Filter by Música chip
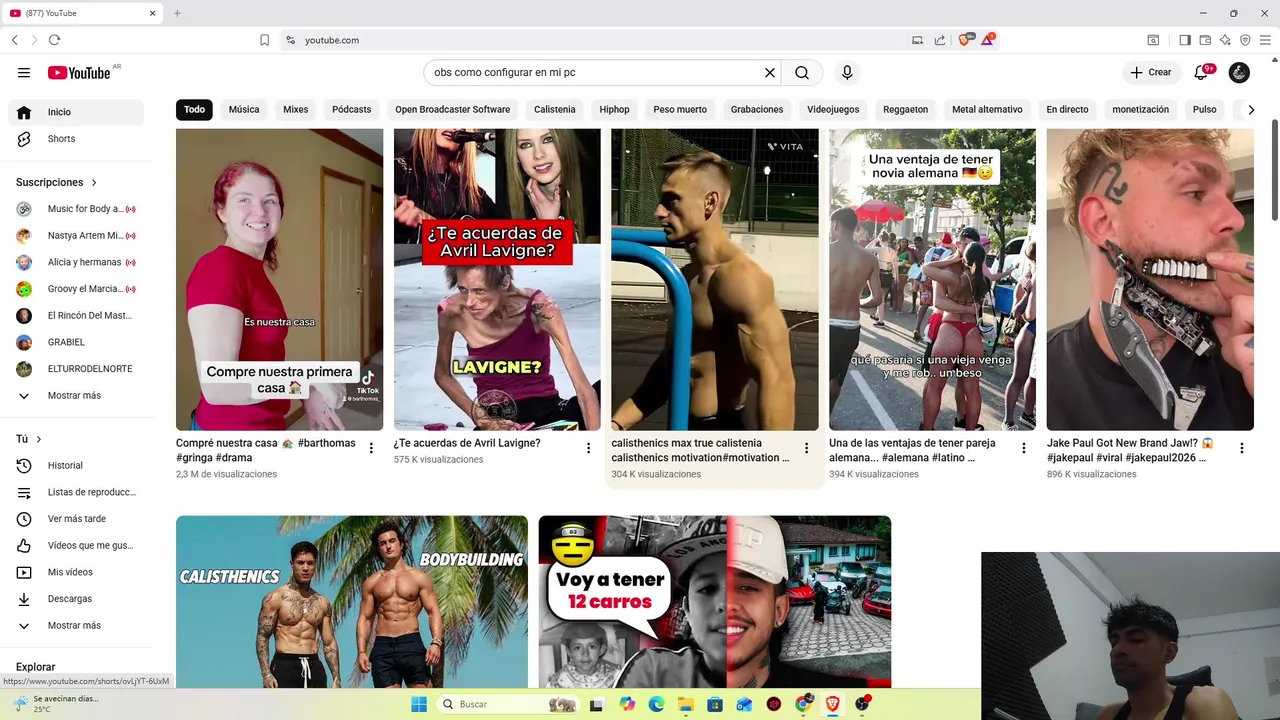 click(x=244, y=109)
